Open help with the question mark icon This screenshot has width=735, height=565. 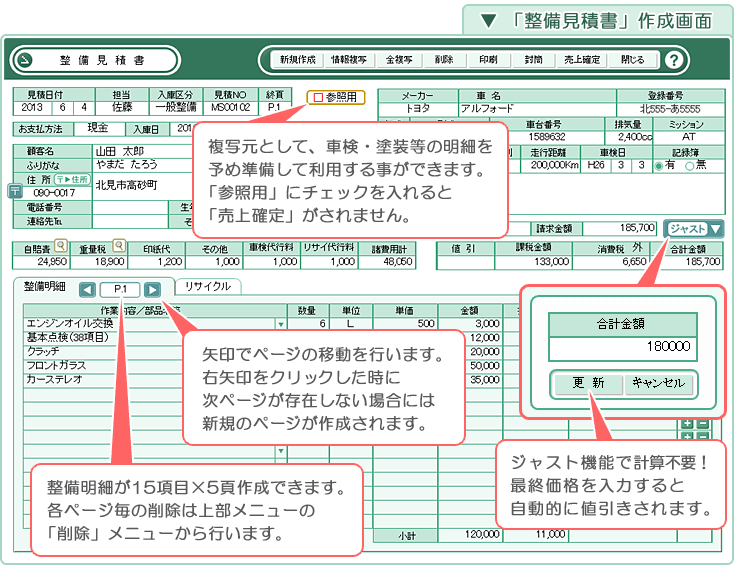click(x=674, y=60)
